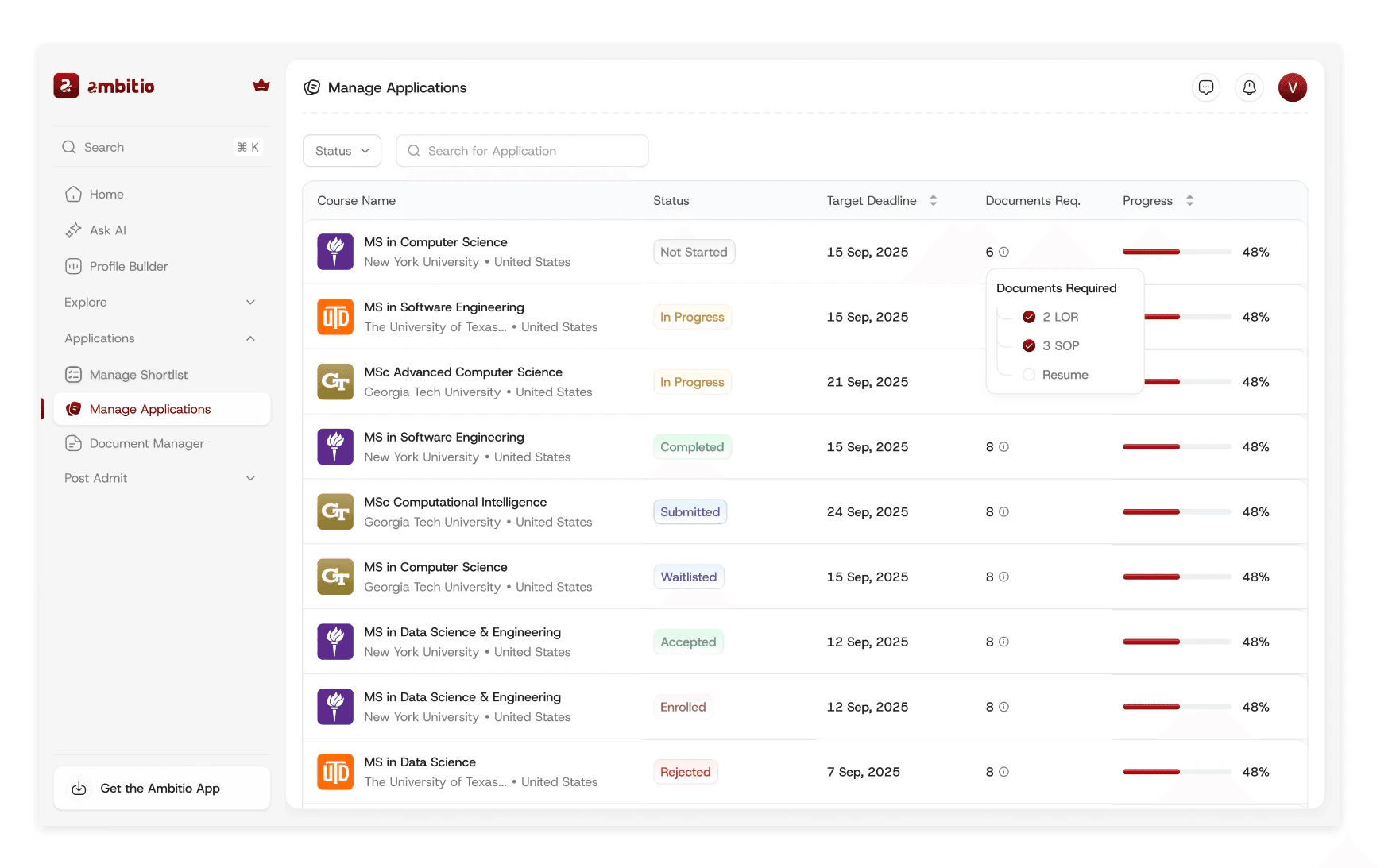Collapse the Applications section

click(x=250, y=338)
